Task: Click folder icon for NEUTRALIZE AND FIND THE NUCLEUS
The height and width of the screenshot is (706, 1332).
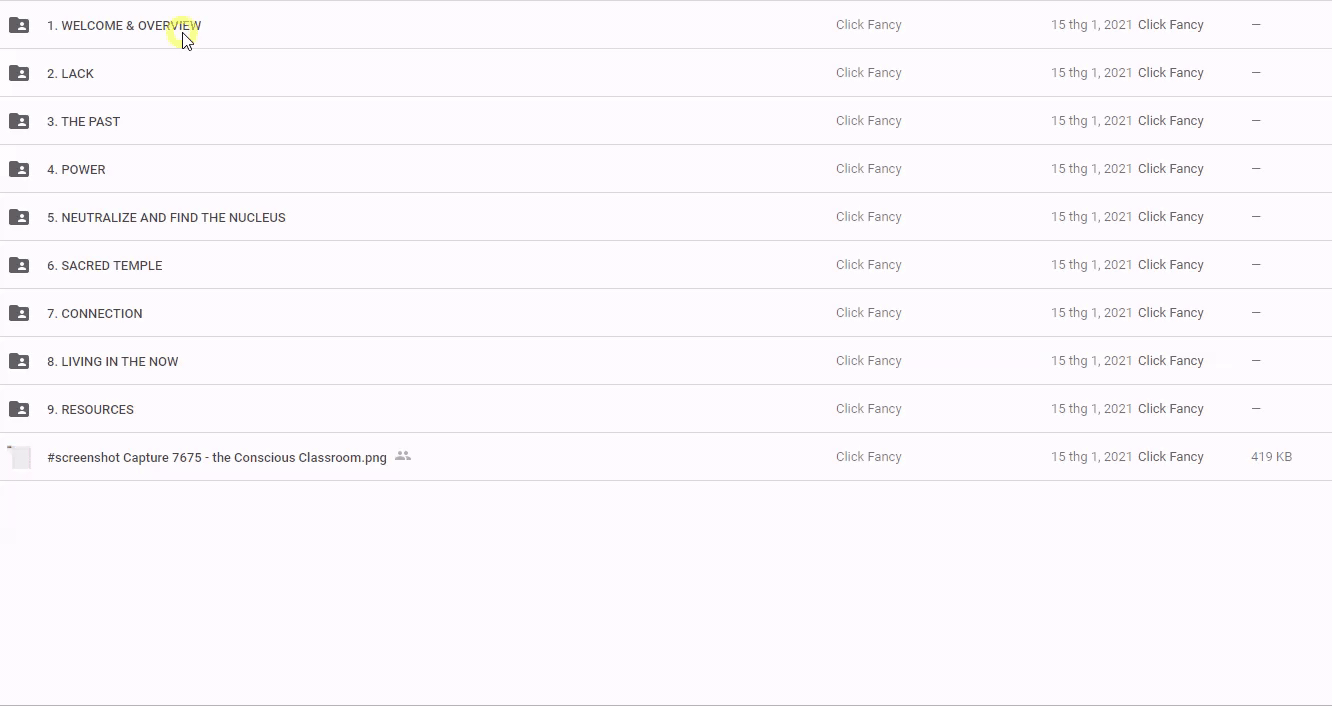Action: tap(19, 217)
